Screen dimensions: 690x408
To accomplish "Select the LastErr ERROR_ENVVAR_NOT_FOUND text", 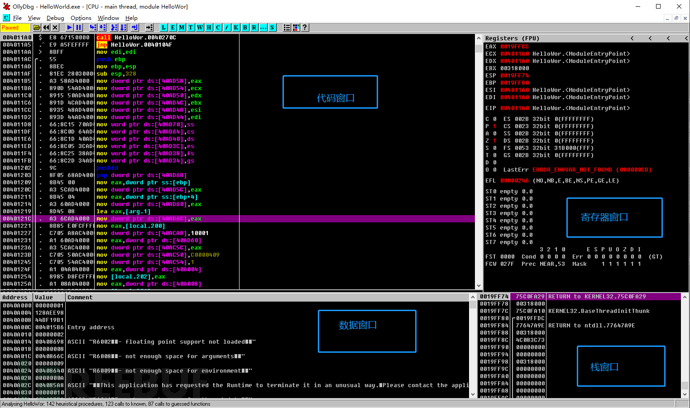I will (x=591, y=170).
